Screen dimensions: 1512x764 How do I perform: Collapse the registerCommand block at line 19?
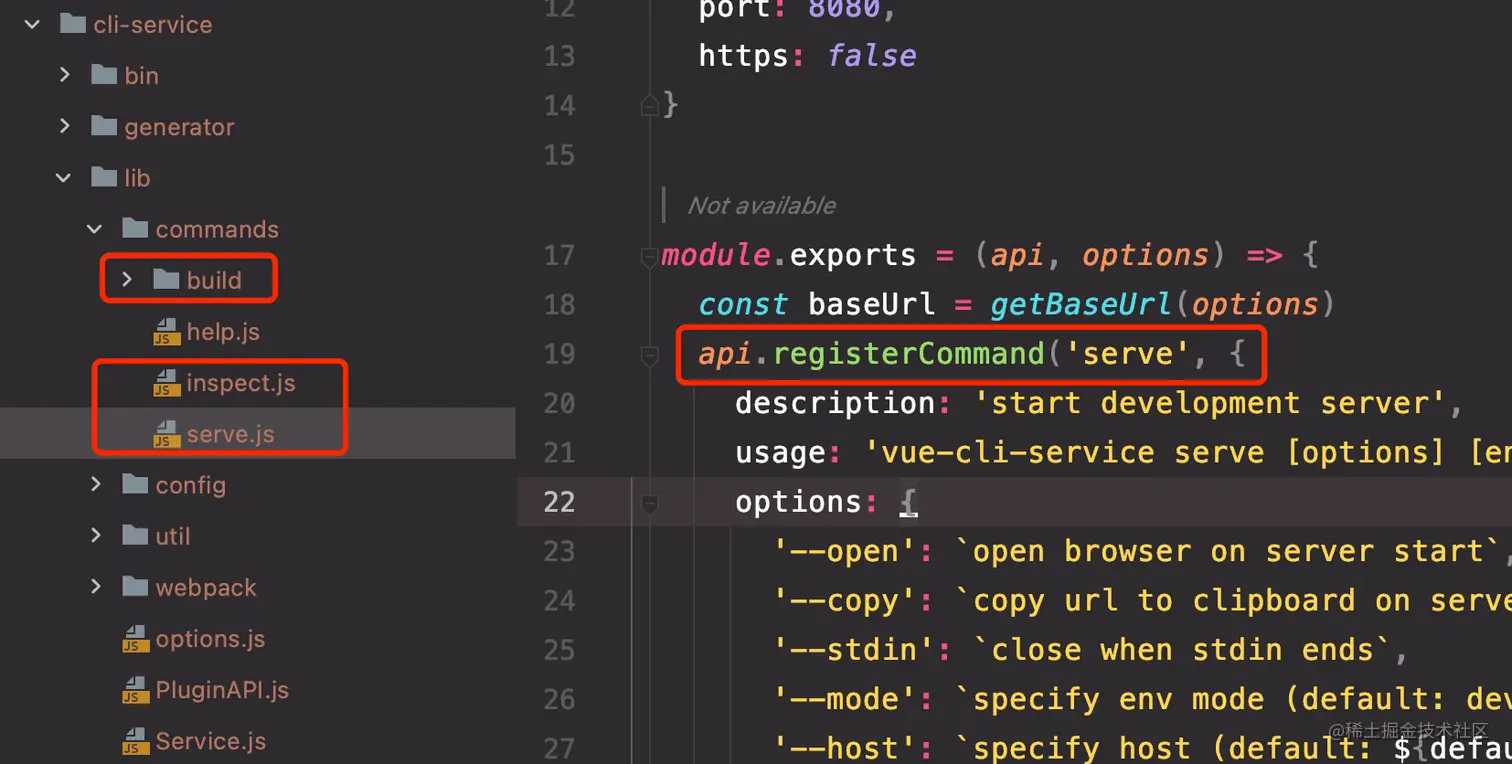point(649,353)
